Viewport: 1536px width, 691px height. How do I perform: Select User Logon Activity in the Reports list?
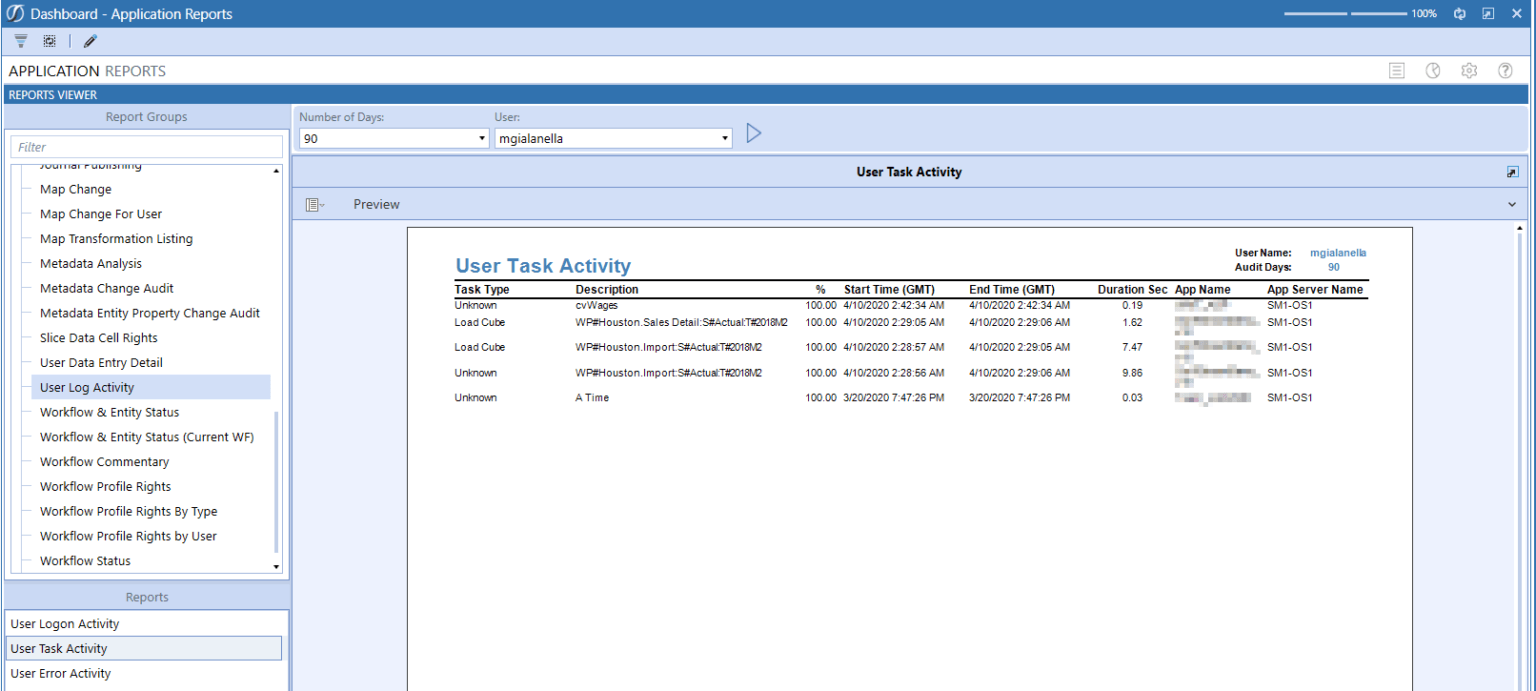pos(65,623)
